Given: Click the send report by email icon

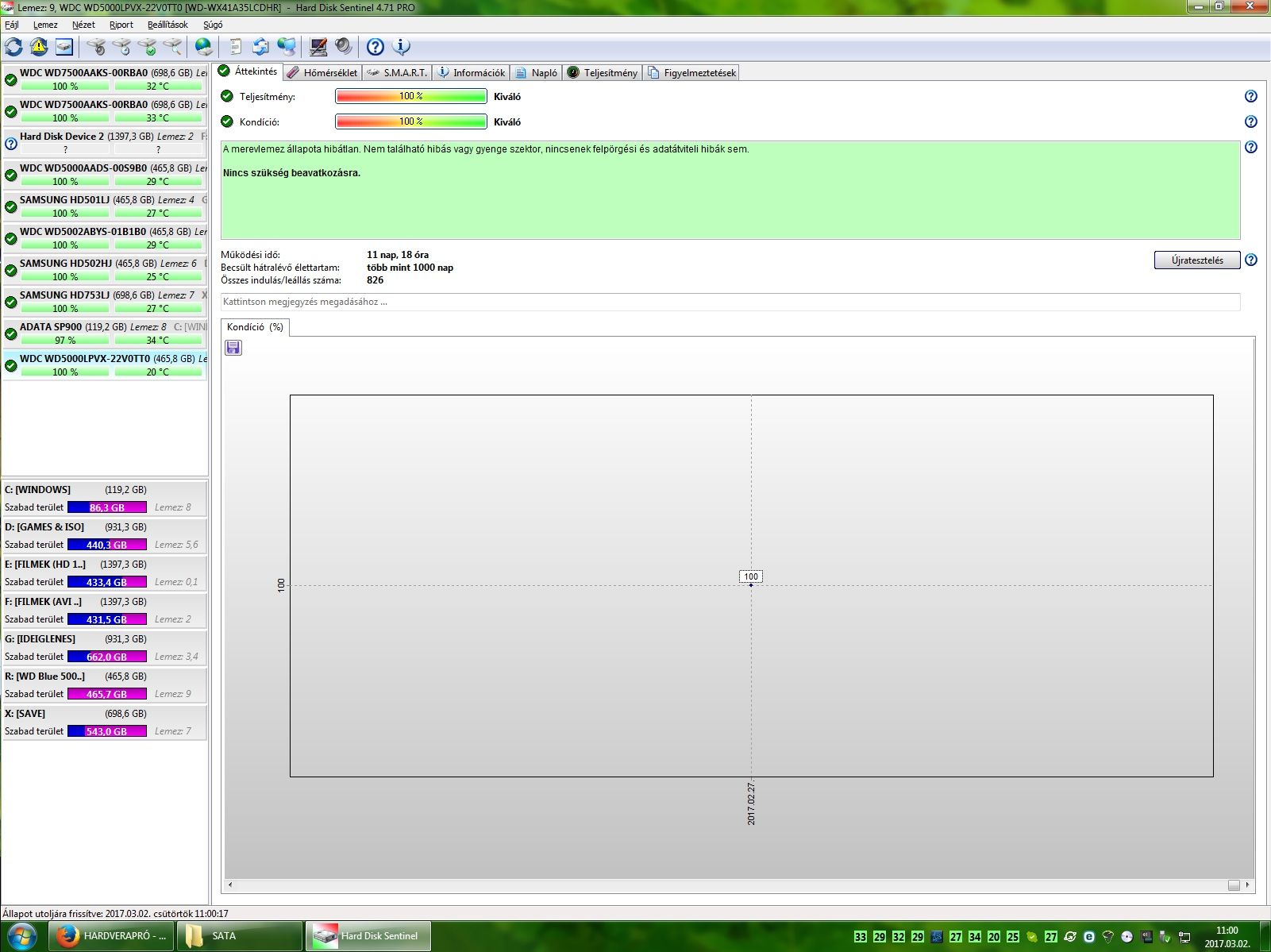Looking at the screenshot, I should (261, 47).
